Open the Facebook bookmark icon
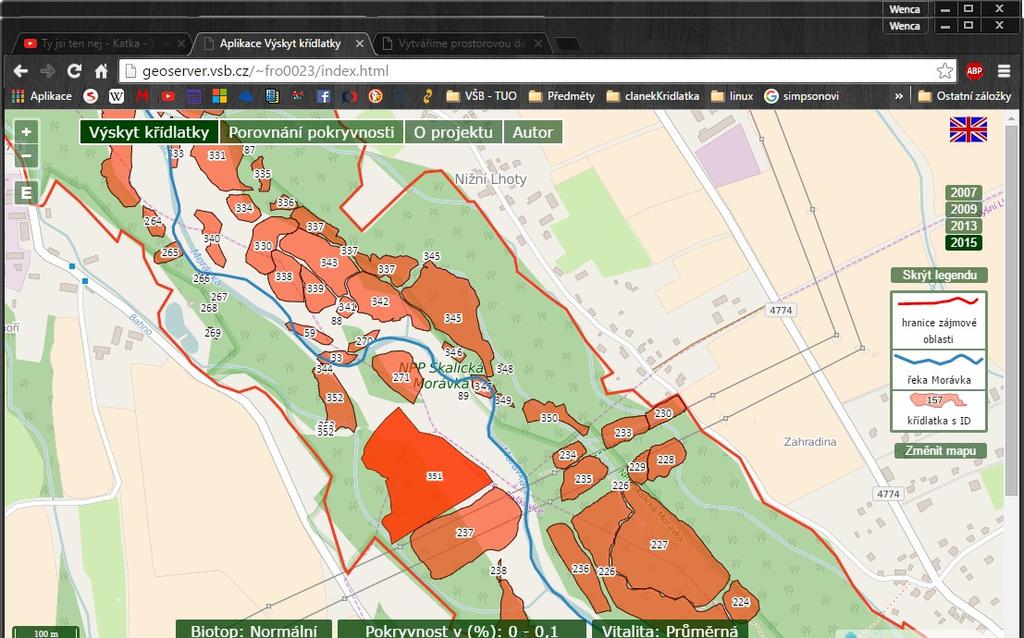1024x638 pixels. (323, 96)
